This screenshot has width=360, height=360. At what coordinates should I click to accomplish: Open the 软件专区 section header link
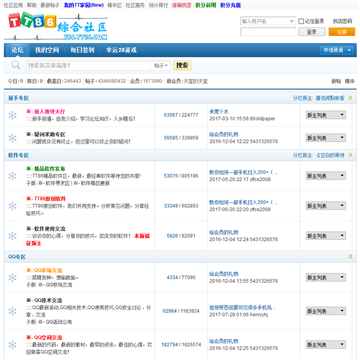[x=18, y=155]
